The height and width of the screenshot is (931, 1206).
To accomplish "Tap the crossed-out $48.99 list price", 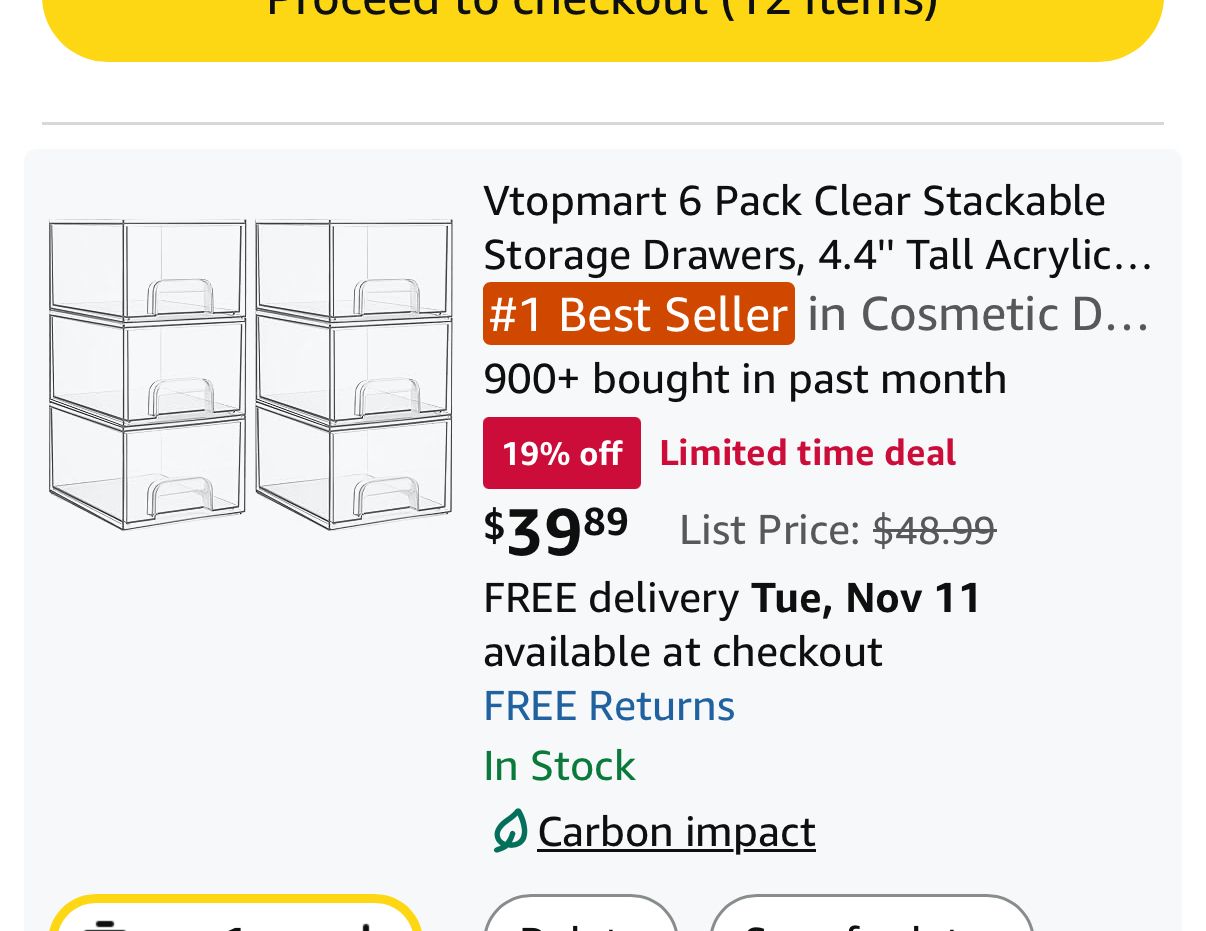I will click(x=934, y=530).
